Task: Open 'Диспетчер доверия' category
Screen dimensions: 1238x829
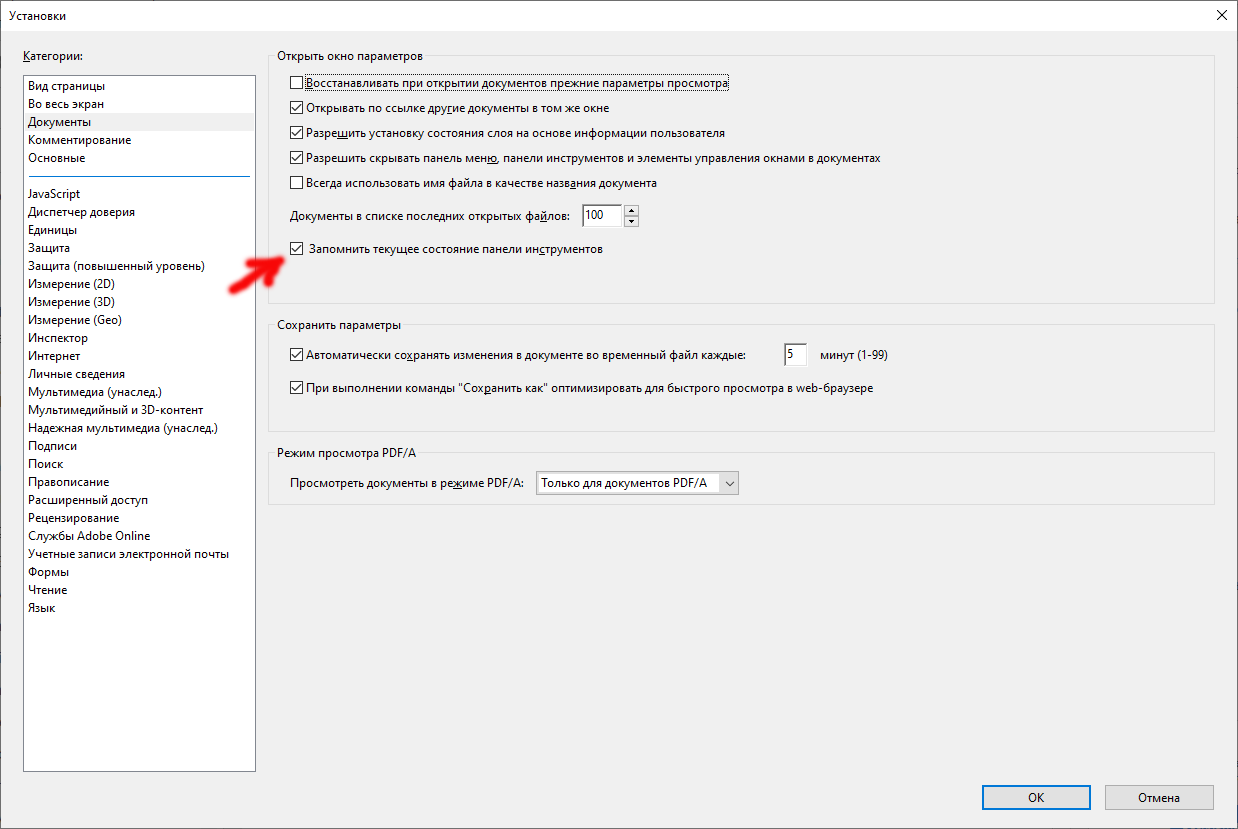Action: pyautogui.click(x=139, y=212)
